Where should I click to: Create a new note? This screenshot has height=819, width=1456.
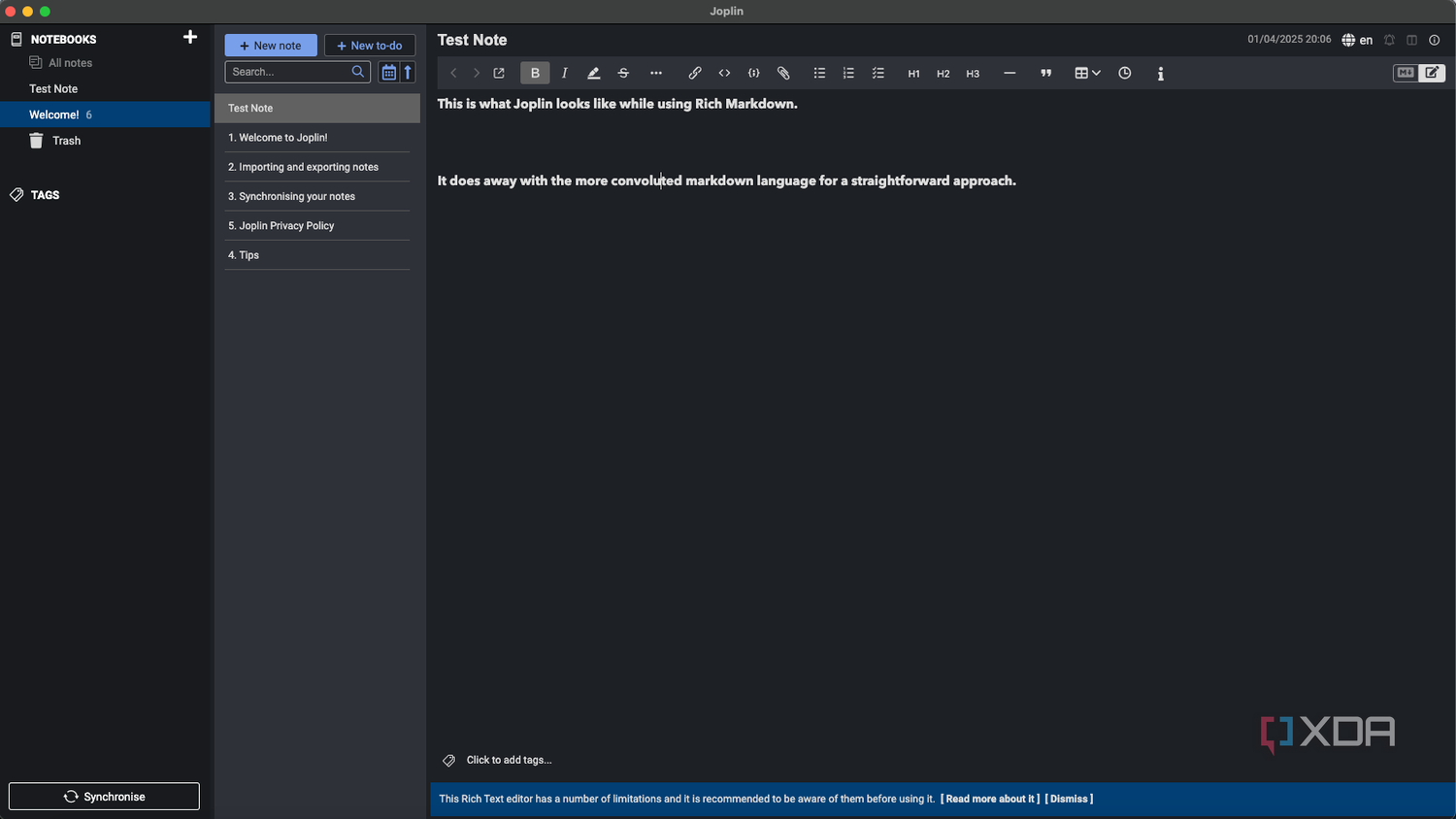click(271, 46)
